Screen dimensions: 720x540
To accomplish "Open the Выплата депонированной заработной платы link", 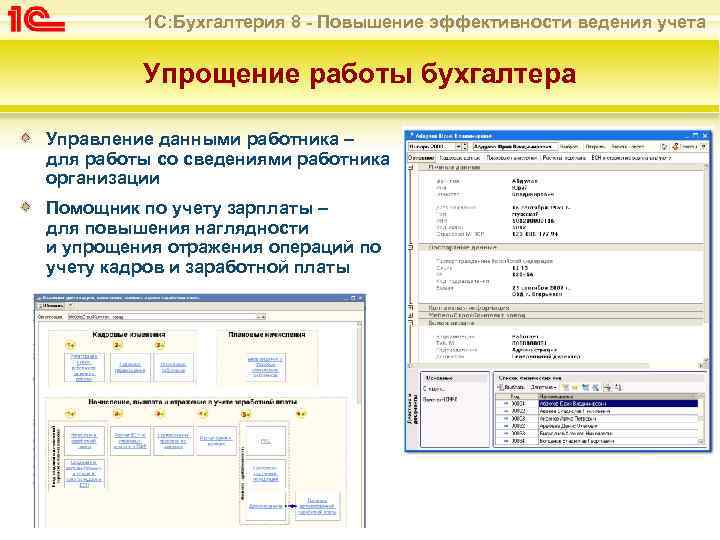I will 317,506.
